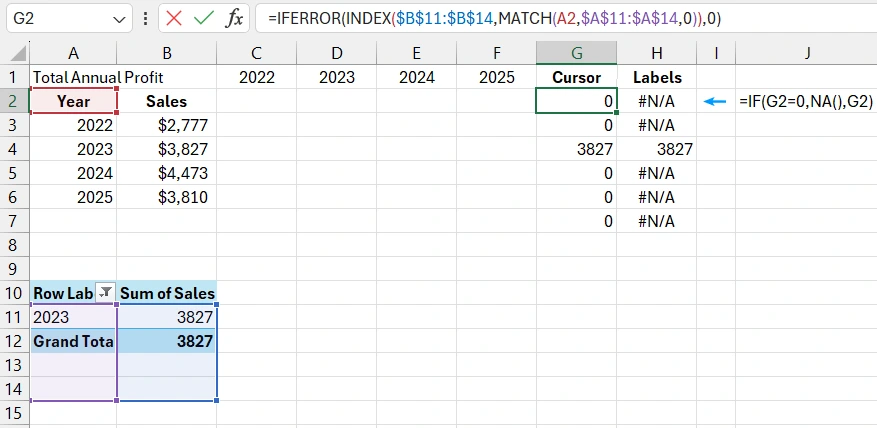Select column A header
The width and height of the screenshot is (877, 428).
tap(73, 53)
